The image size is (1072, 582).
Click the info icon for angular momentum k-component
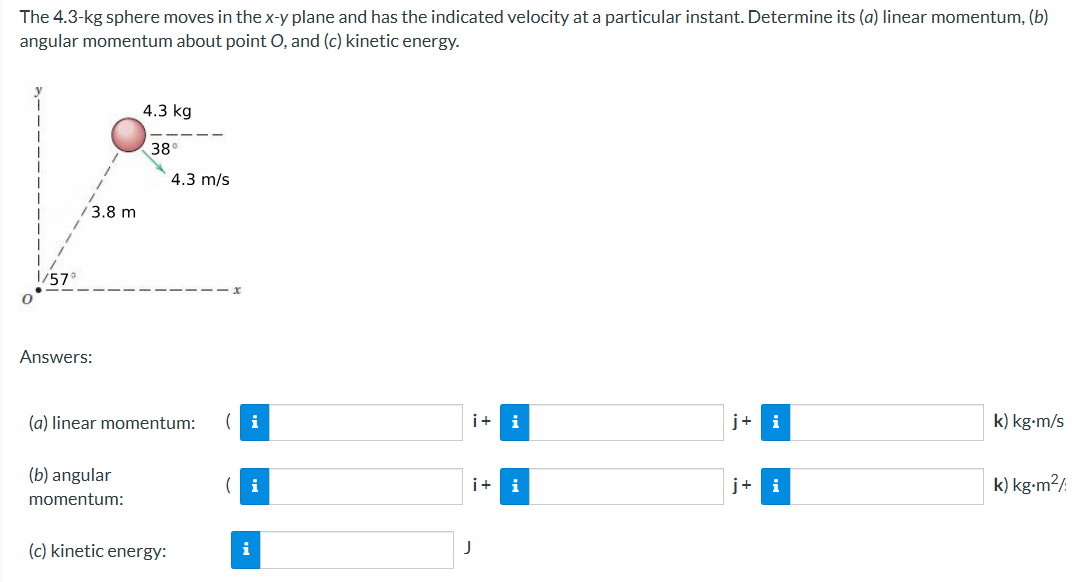[x=775, y=487]
